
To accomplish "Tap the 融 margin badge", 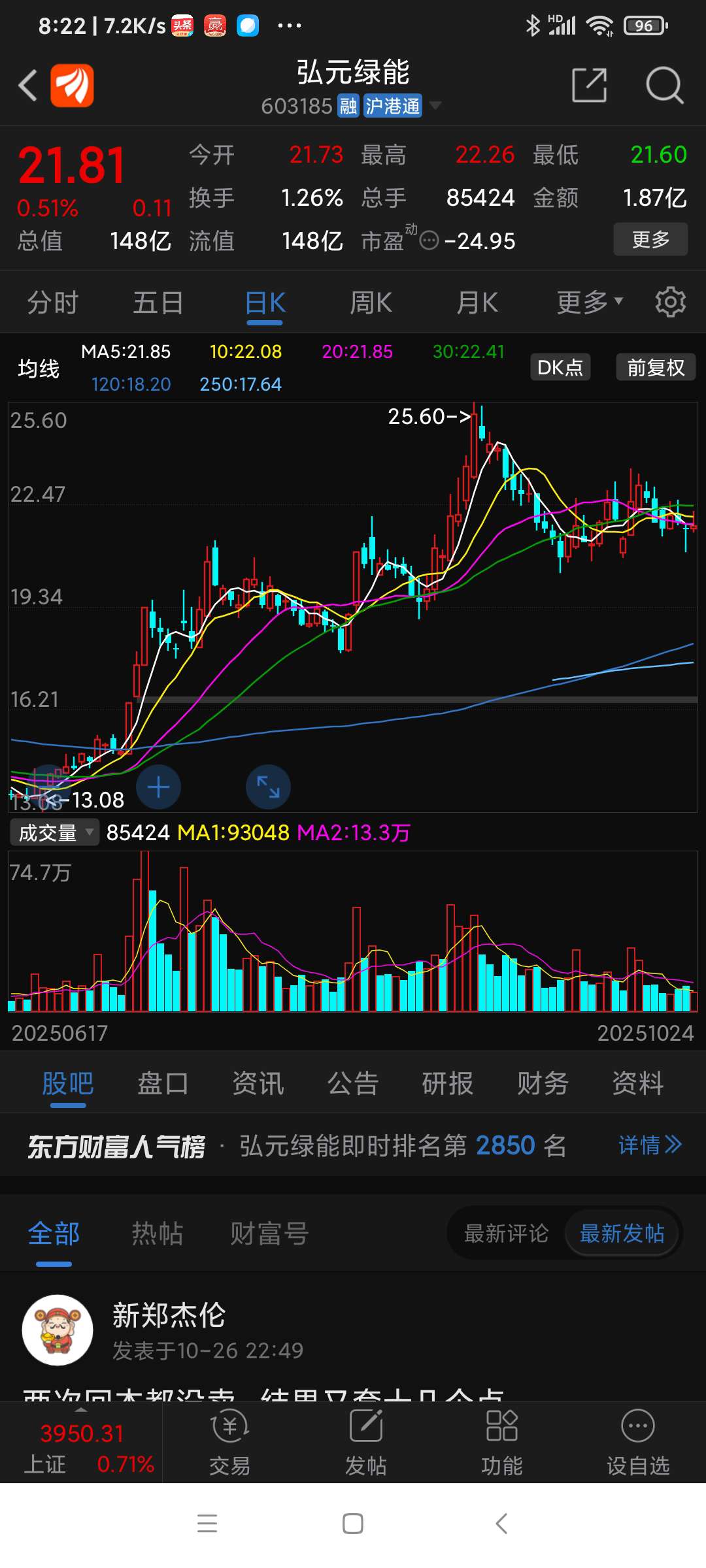I will coord(348,106).
